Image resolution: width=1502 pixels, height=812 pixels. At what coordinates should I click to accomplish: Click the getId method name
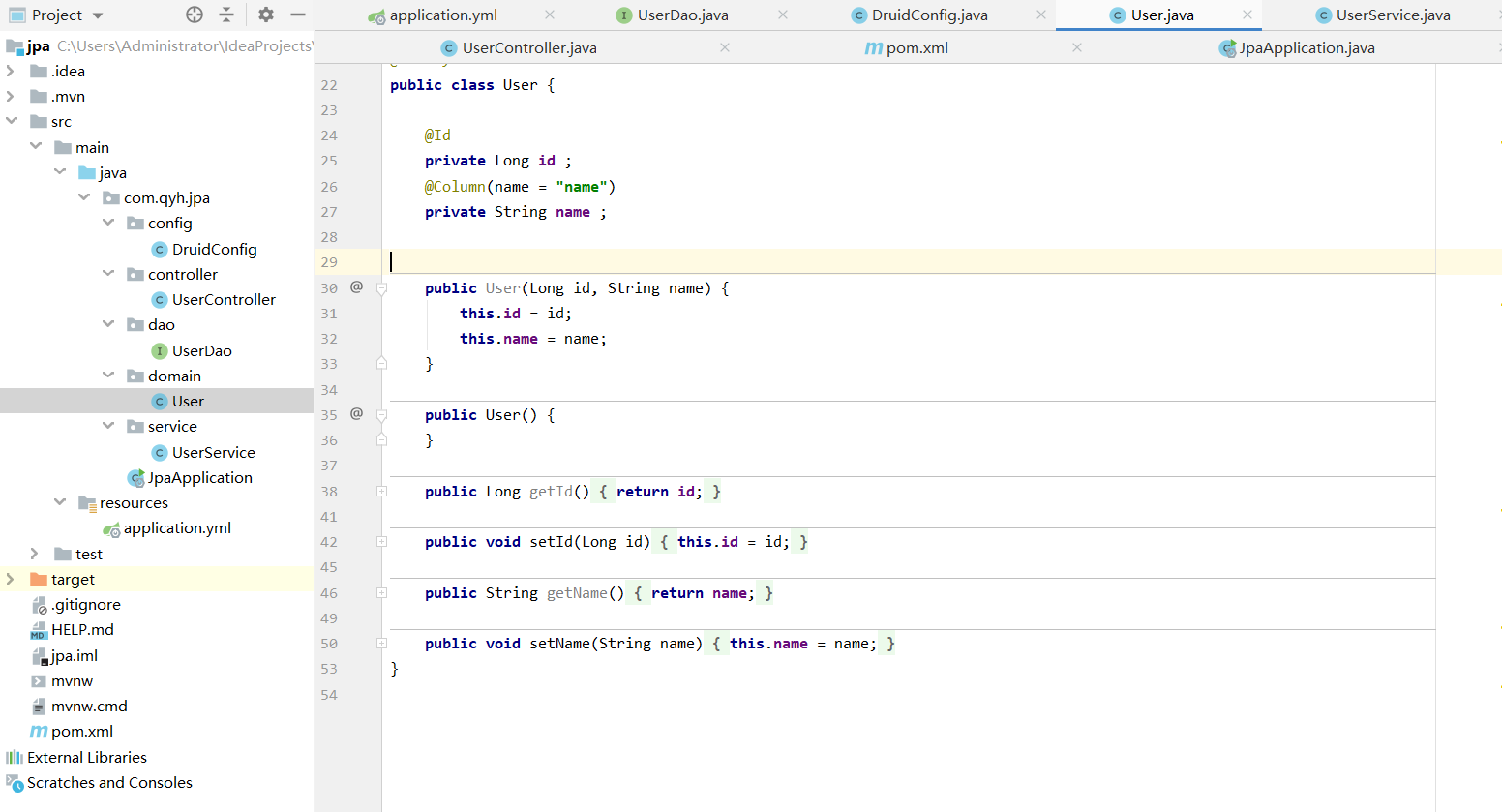(x=551, y=492)
